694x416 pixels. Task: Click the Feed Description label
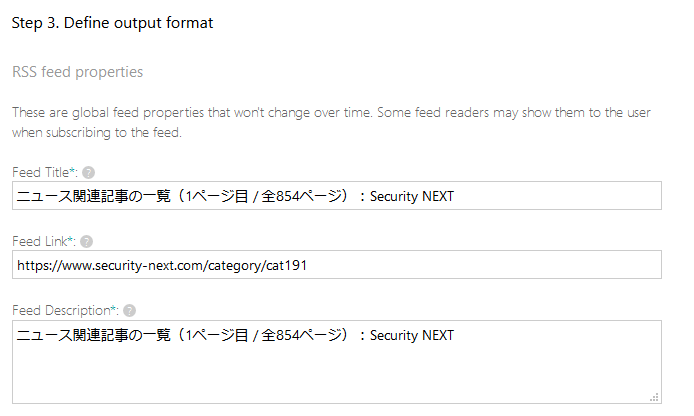(x=61, y=310)
